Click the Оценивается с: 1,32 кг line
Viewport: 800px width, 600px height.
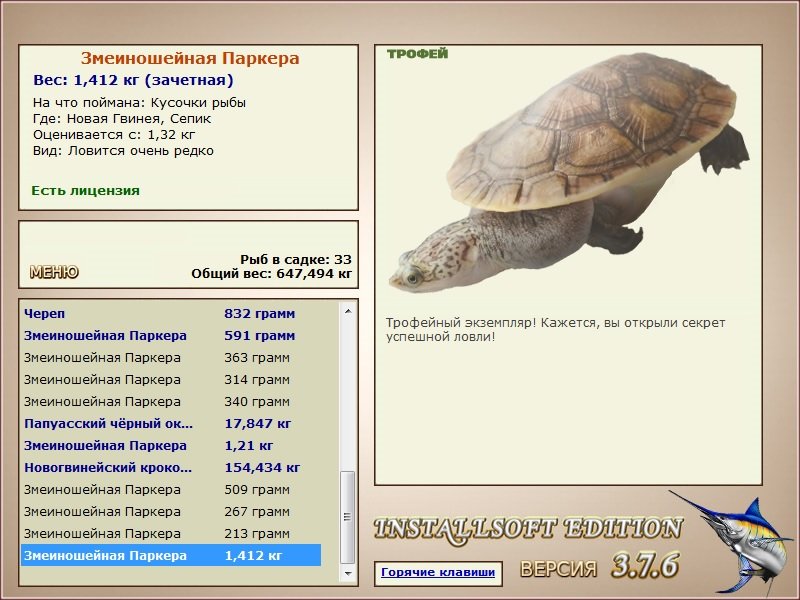click(114, 135)
